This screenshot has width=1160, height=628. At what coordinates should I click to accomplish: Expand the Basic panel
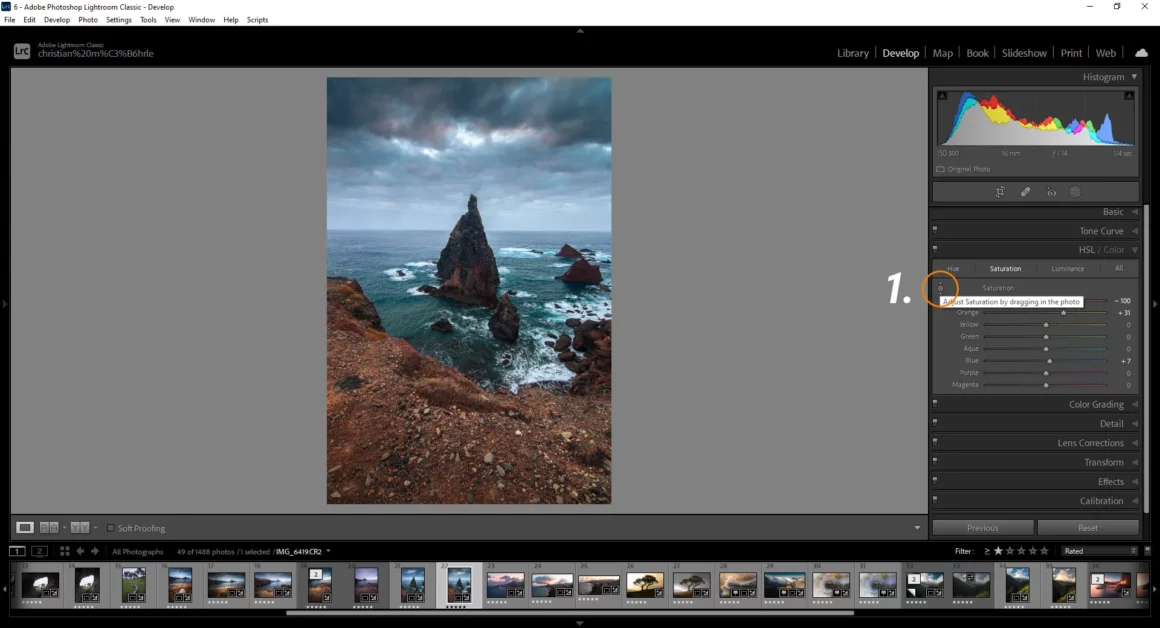pyautogui.click(x=1112, y=212)
